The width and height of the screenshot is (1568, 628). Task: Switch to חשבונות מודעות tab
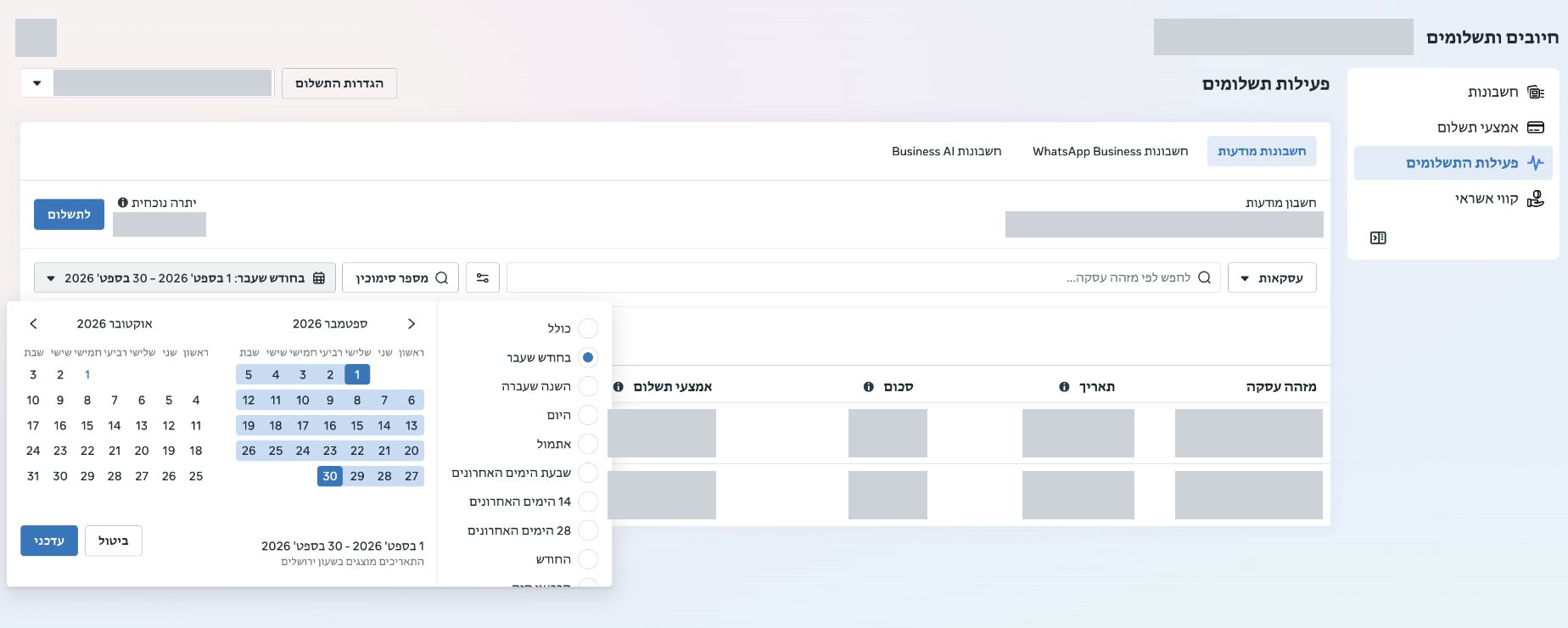click(x=1262, y=151)
